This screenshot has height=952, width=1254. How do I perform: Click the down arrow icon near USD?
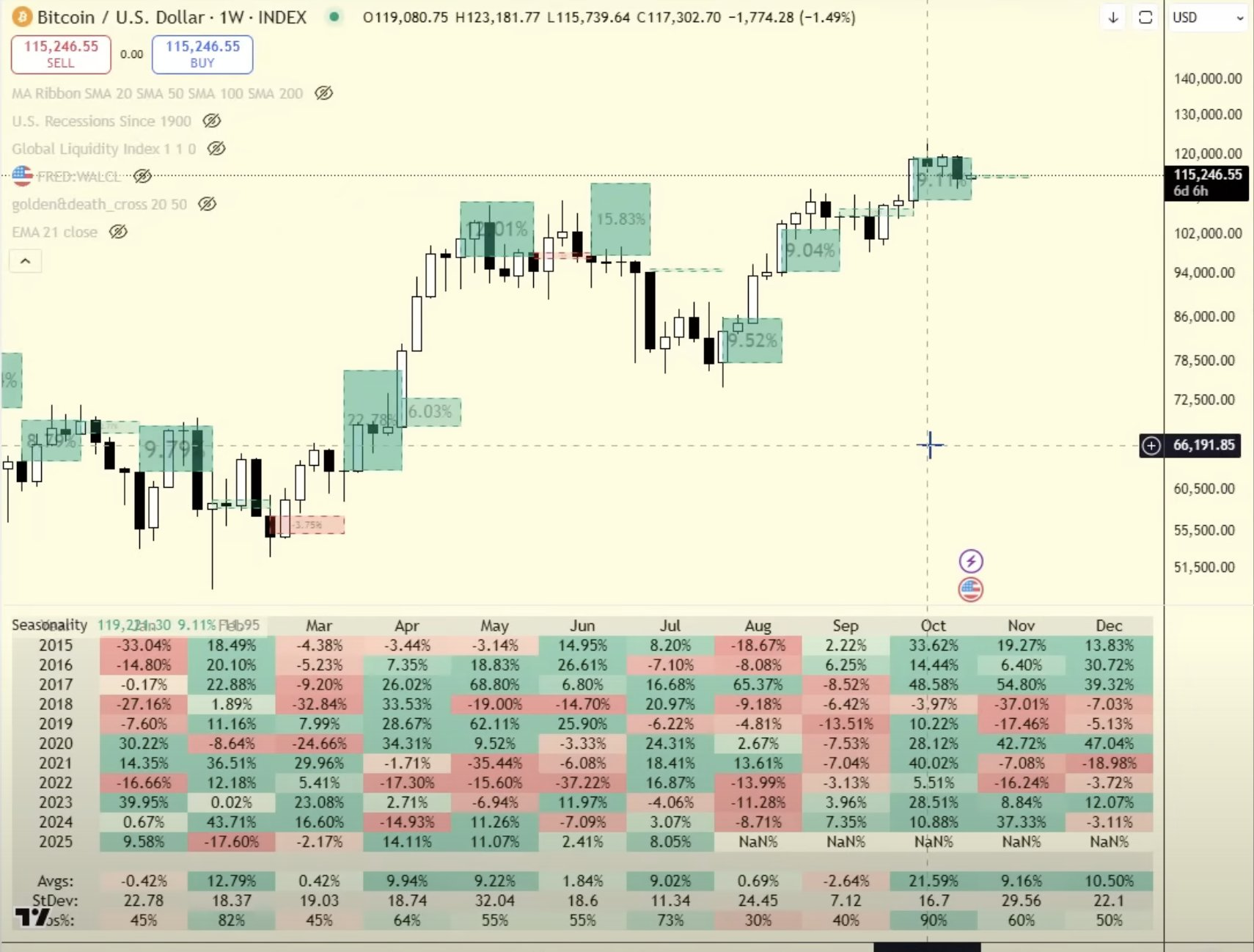(1113, 18)
